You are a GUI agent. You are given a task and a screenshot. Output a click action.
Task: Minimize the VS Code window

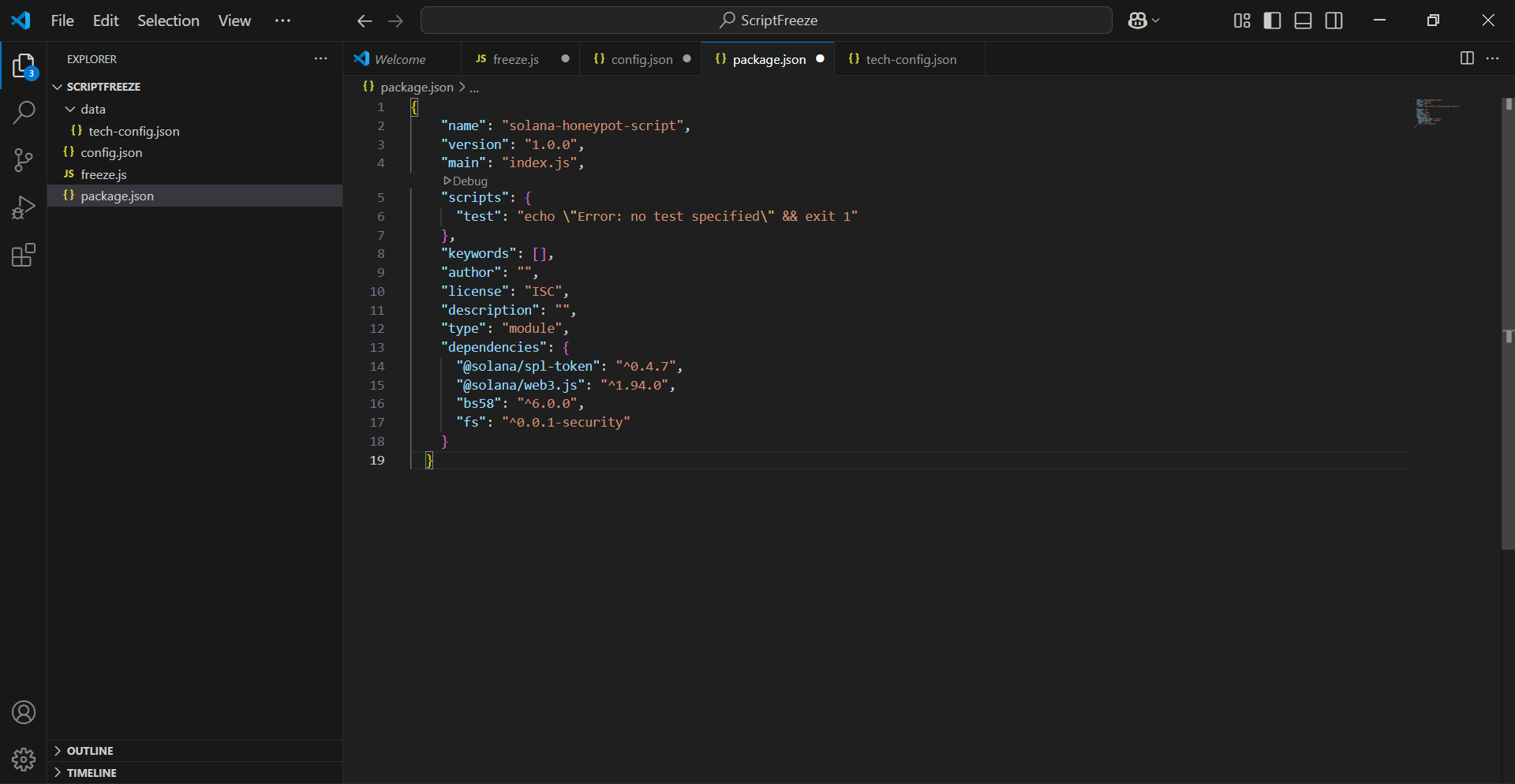tap(1379, 21)
